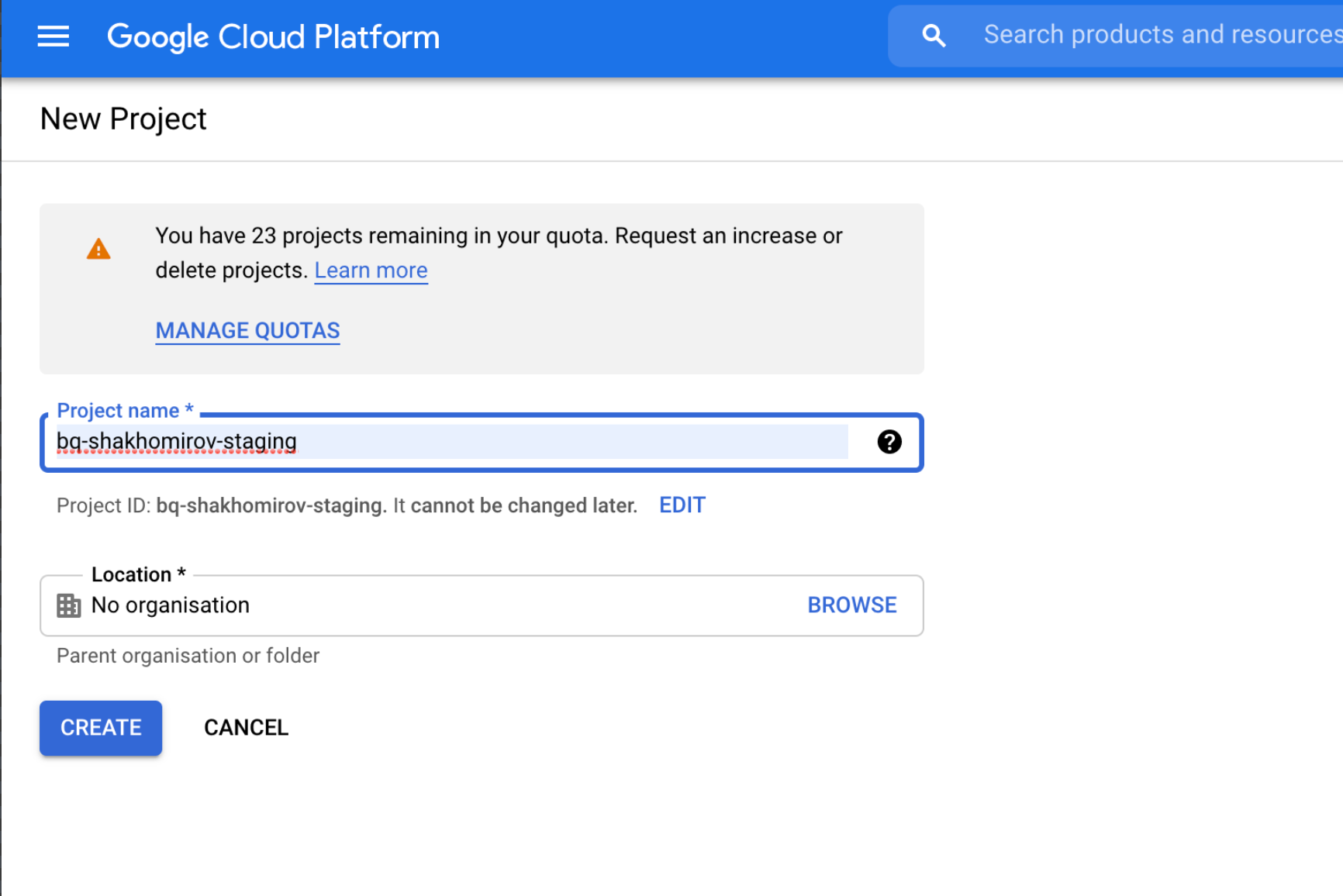
Task: Click the bold Project ID value text
Action: pyautogui.click(x=271, y=506)
